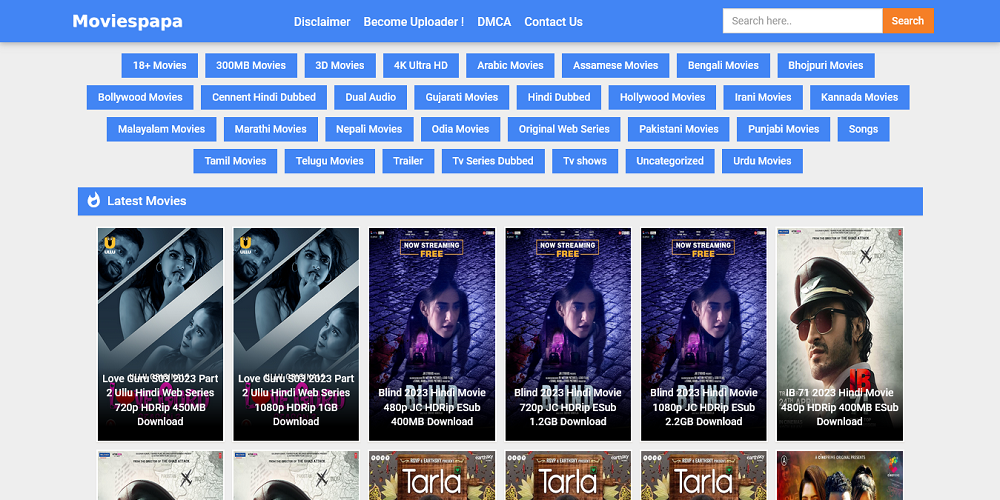Browse the Odia Movies category
Viewport: 1000px width, 500px height.
pos(460,129)
